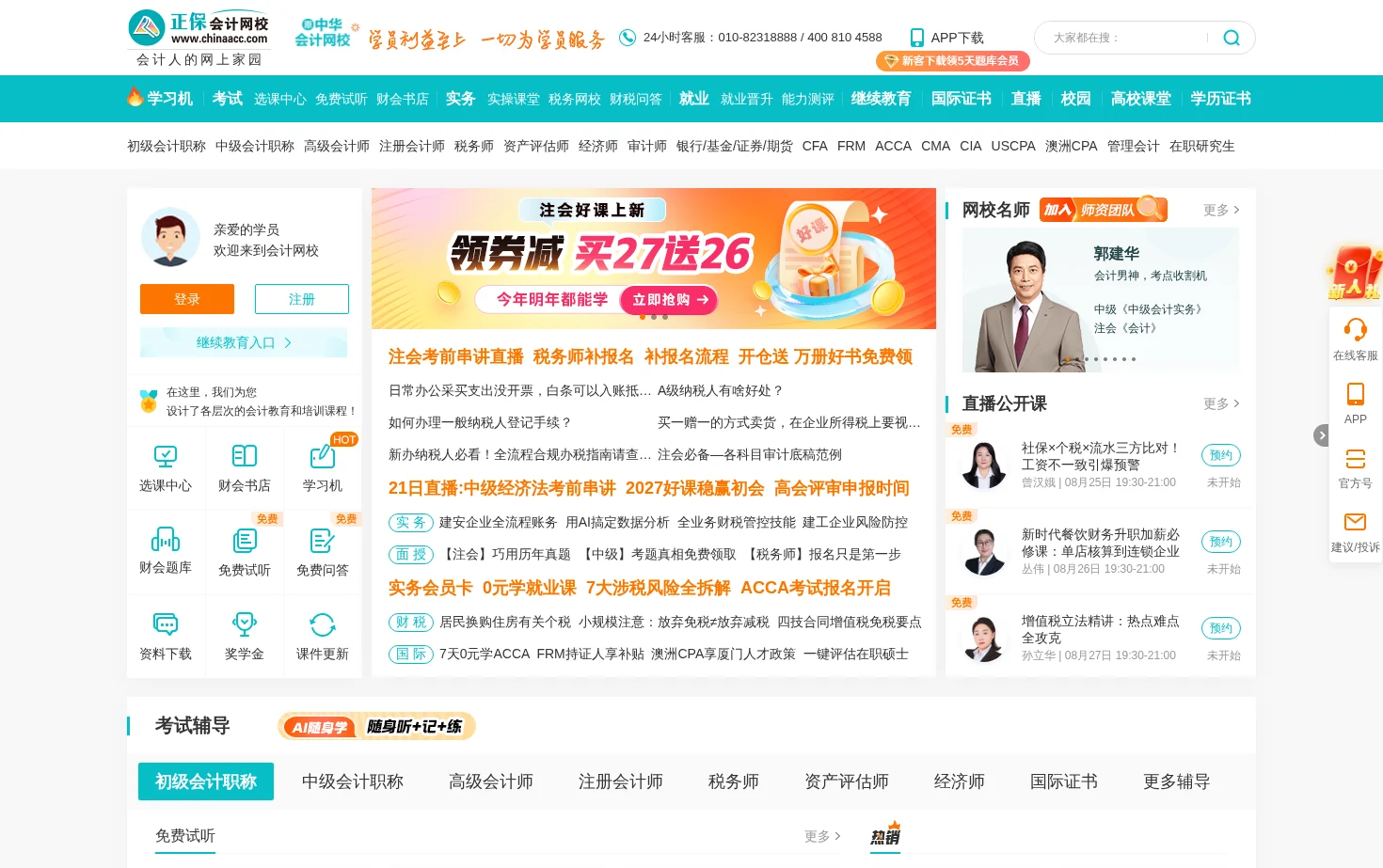Click the APP phone icon in the right sidebar
The height and width of the screenshot is (868, 1383).
click(x=1356, y=393)
